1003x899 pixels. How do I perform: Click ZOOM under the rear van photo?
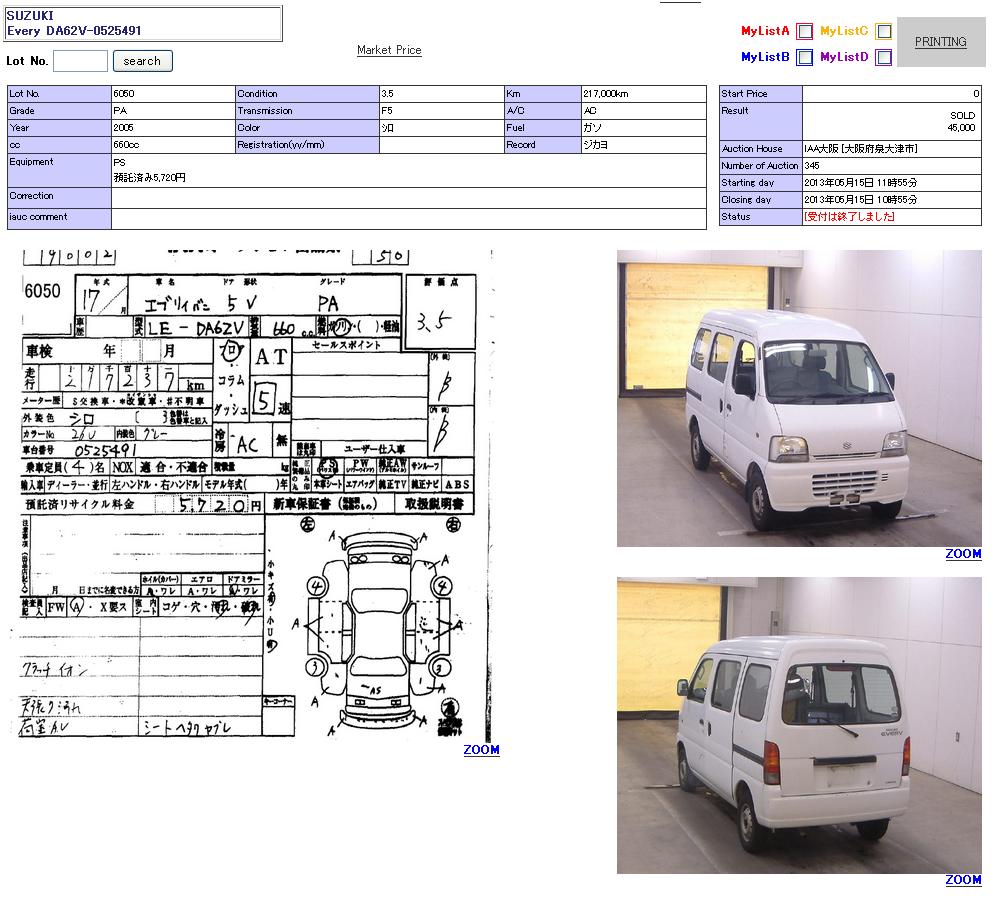point(963,880)
